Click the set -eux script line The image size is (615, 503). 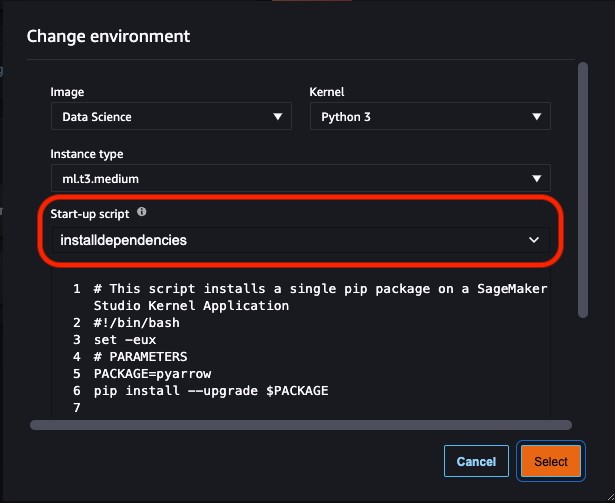(125, 340)
